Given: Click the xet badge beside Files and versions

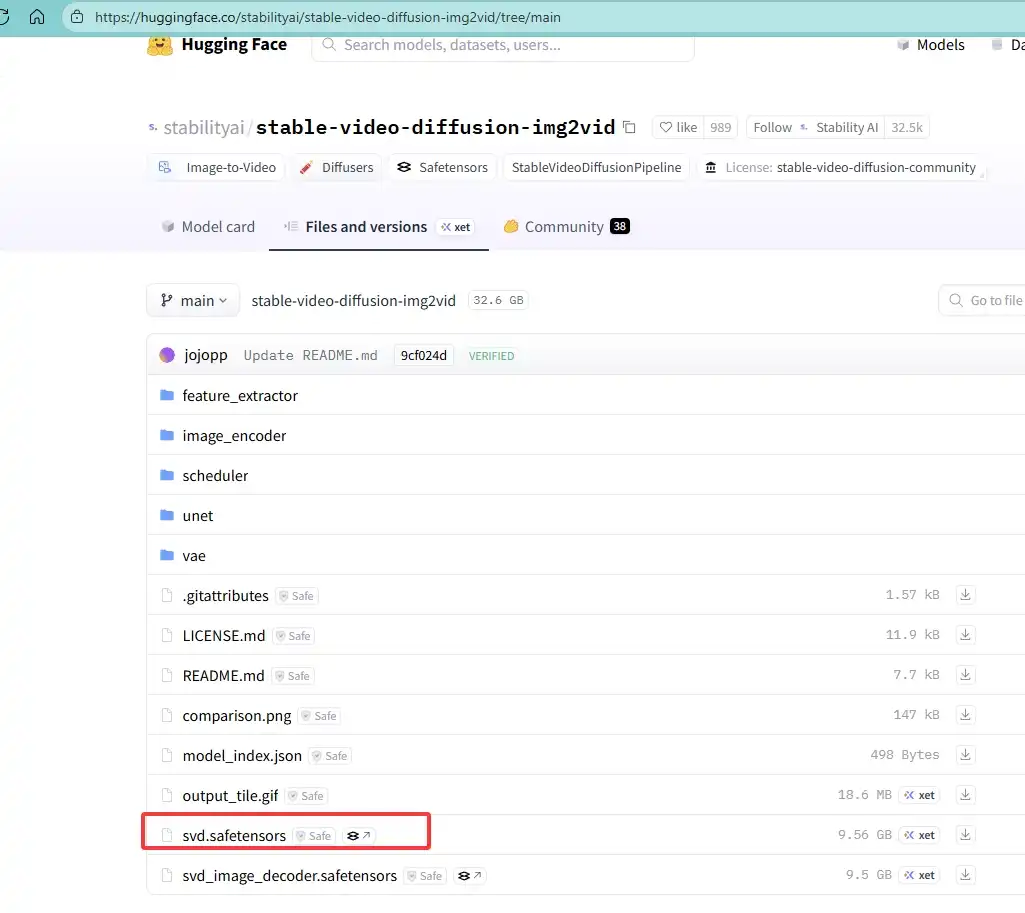Looking at the screenshot, I should (x=456, y=227).
